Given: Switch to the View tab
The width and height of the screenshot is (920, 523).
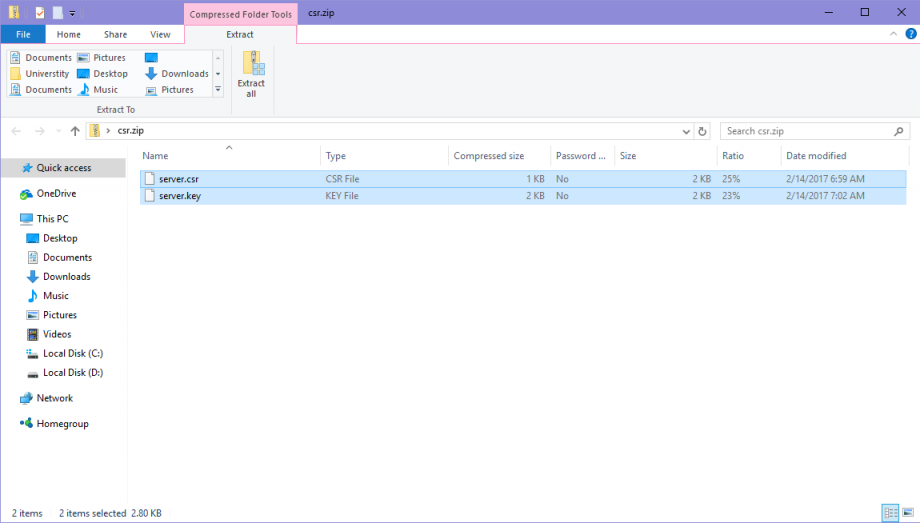Looking at the screenshot, I should click(160, 34).
